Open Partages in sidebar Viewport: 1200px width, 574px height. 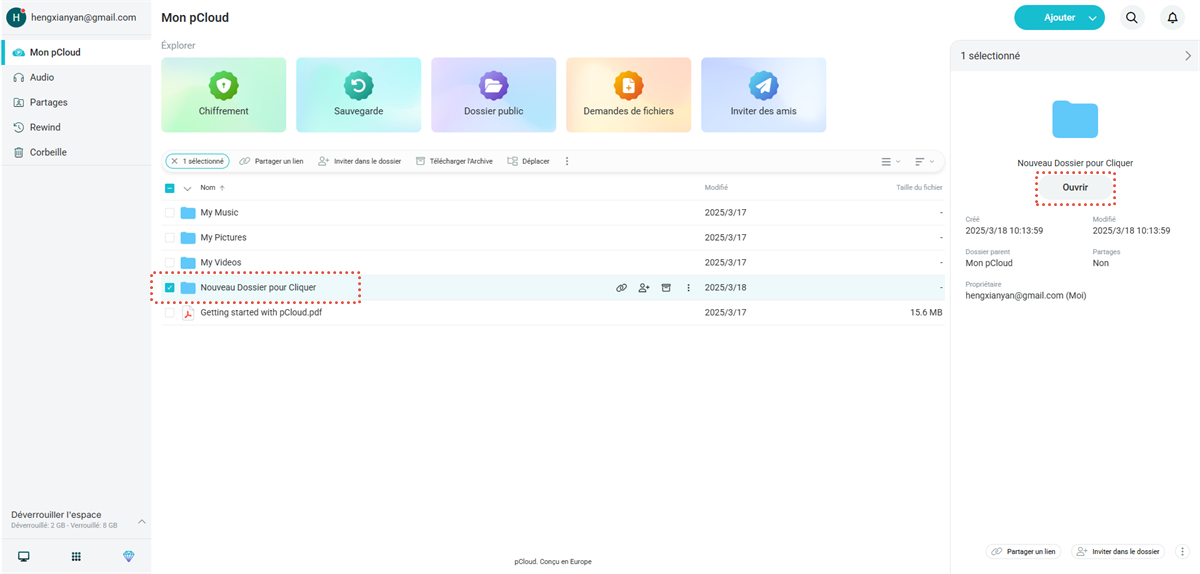76,102
